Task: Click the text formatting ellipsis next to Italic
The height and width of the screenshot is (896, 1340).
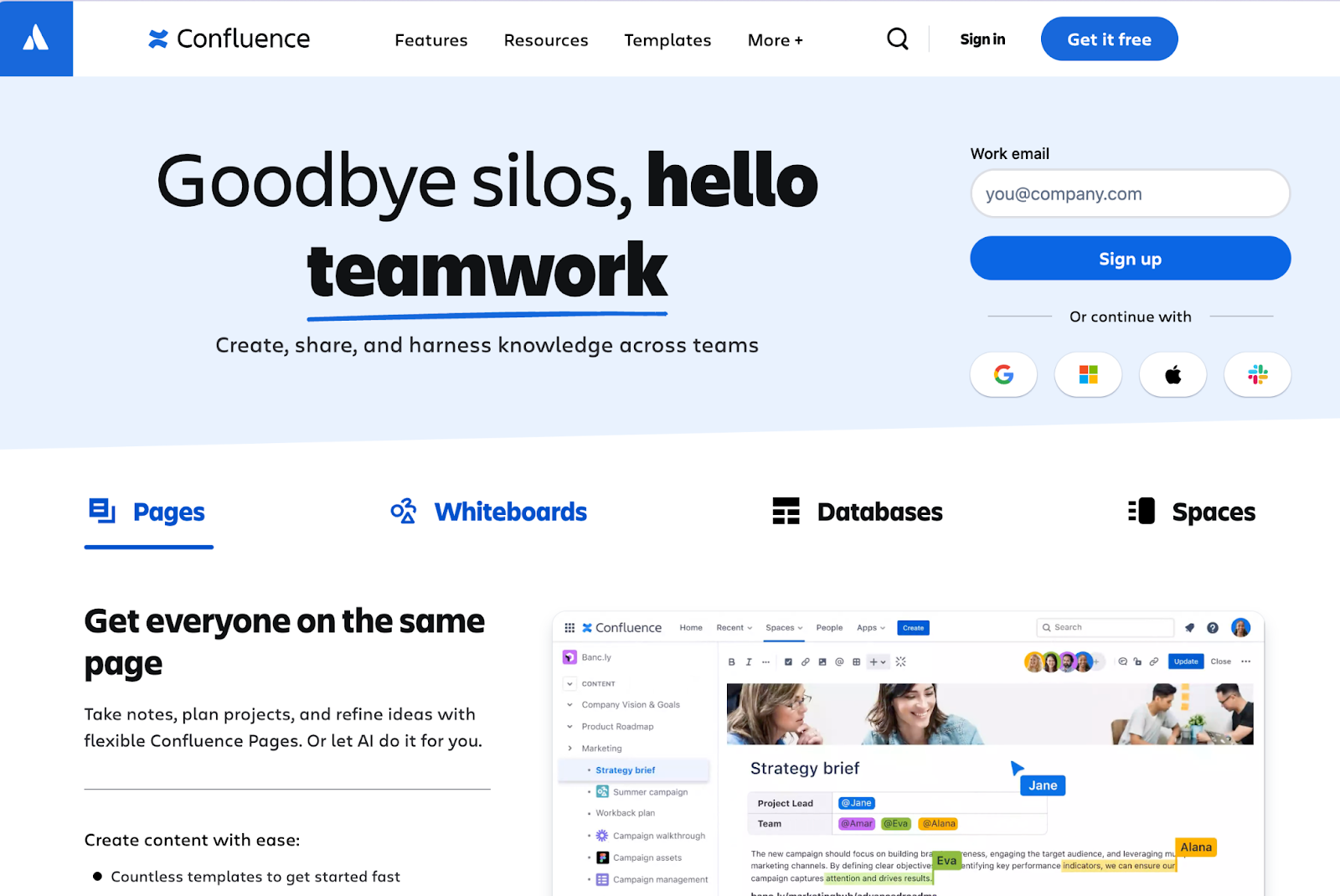Action: click(x=765, y=662)
